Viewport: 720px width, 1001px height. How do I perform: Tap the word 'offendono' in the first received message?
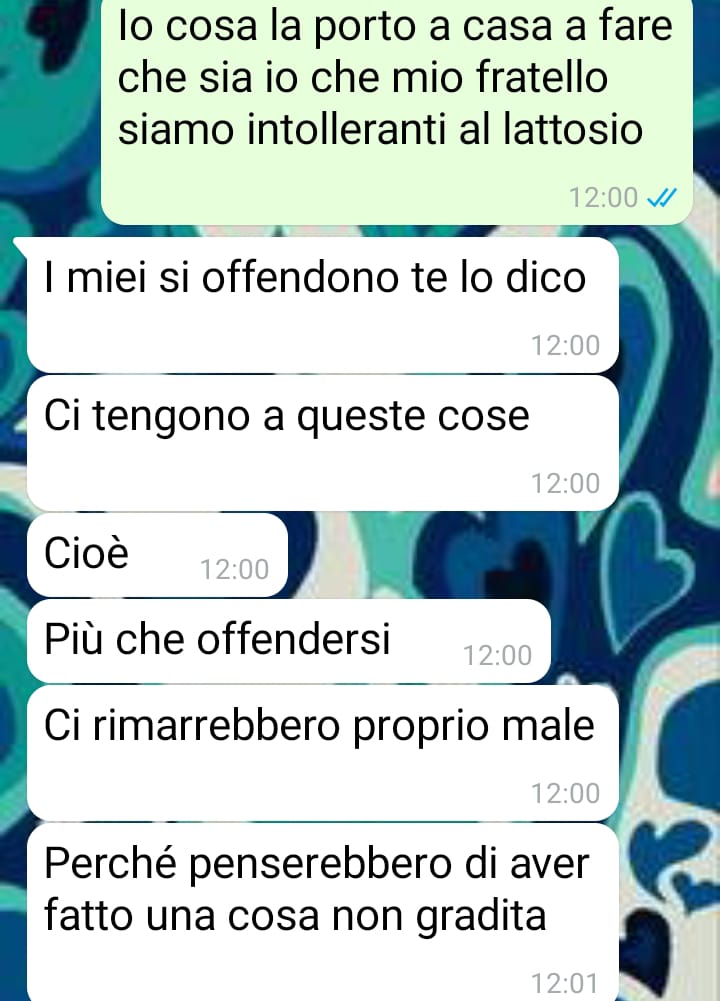(x=300, y=278)
